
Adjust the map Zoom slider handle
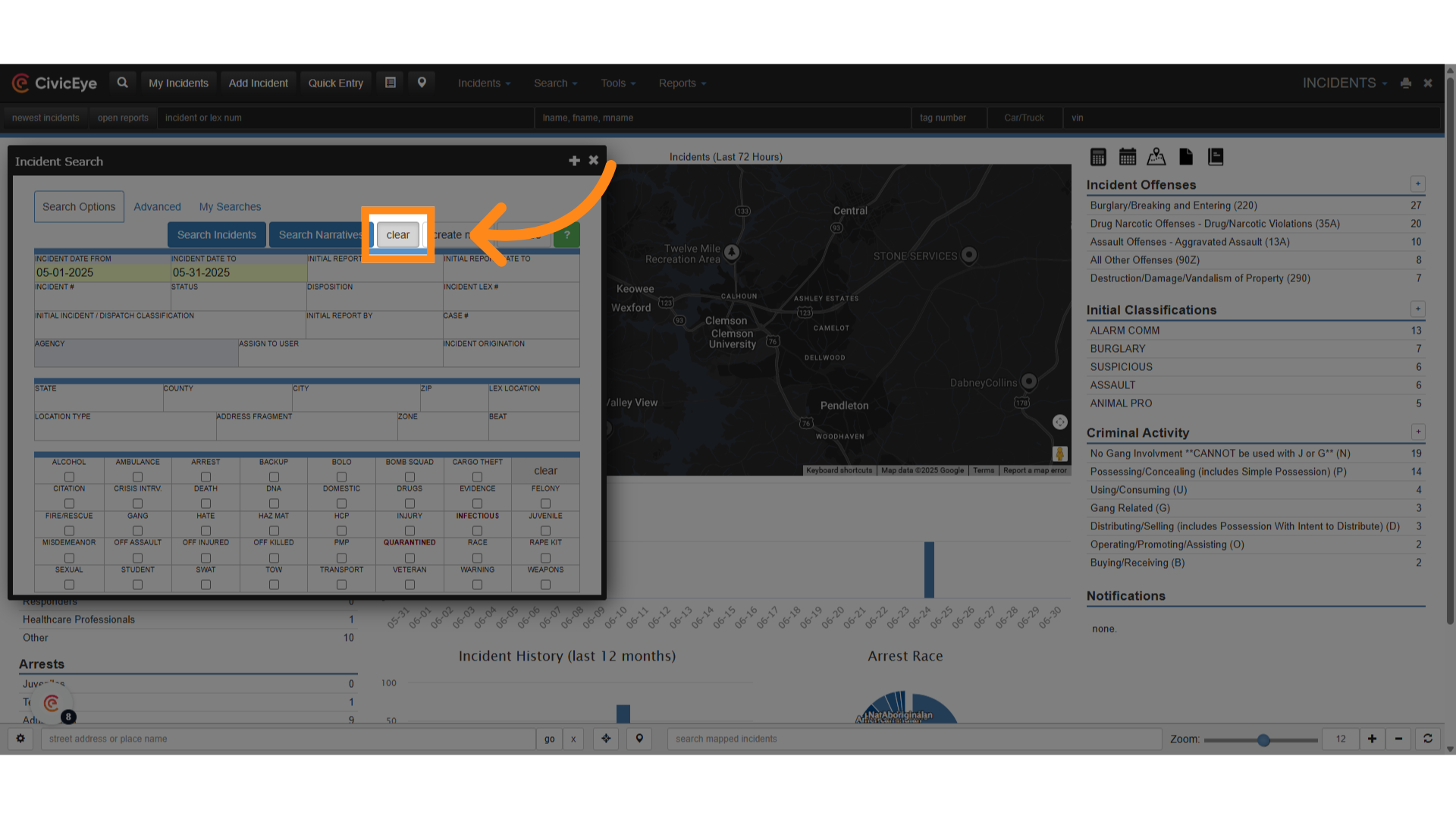1263,740
